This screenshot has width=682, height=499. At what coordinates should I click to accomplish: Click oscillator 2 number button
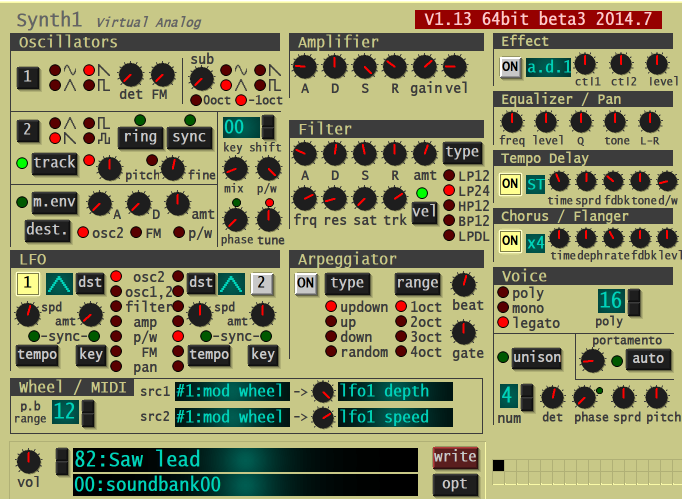pos(27,131)
